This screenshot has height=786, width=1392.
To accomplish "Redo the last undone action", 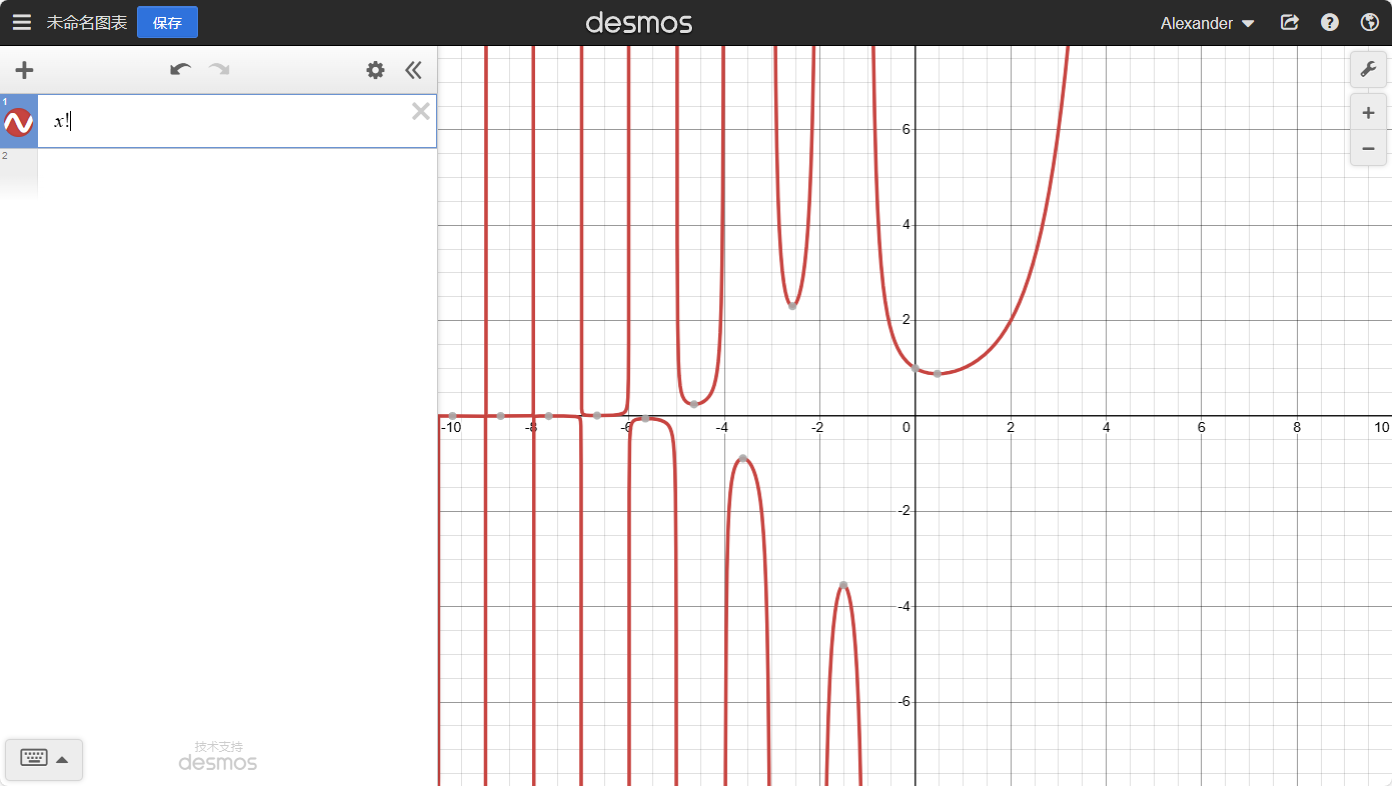I will click(x=219, y=69).
